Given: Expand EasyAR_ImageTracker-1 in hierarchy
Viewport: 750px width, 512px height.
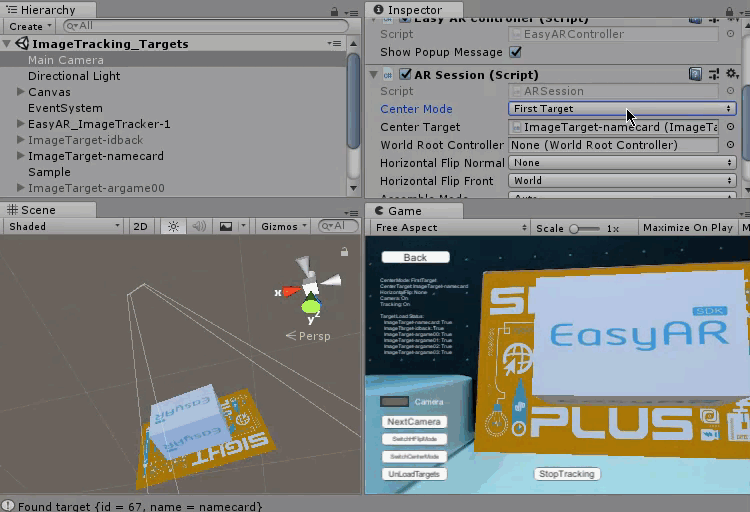Looking at the screenshot, I should click(20, 123).
